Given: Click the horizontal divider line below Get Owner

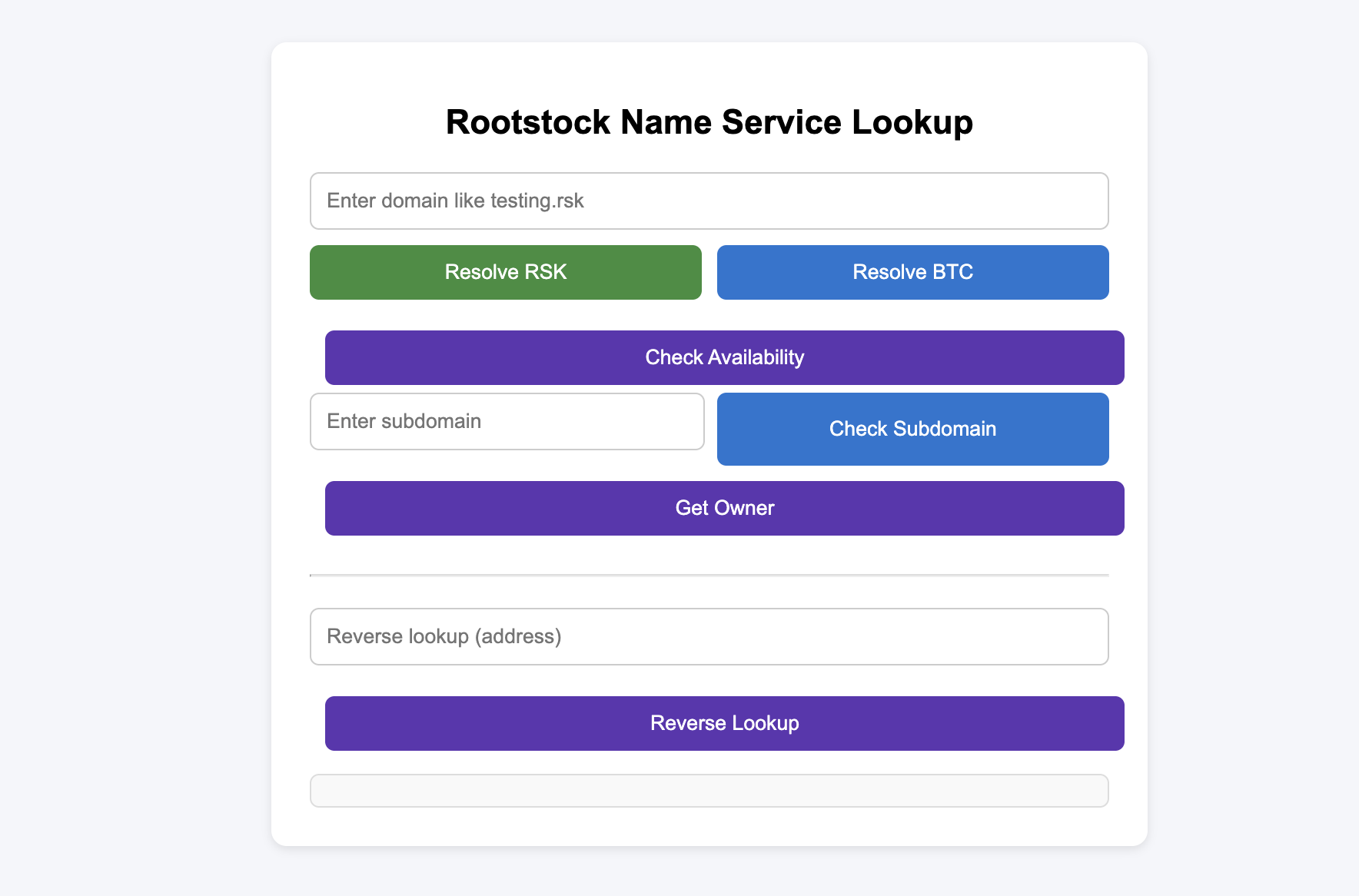Looking at the screenshot, I should coord(709,575).
